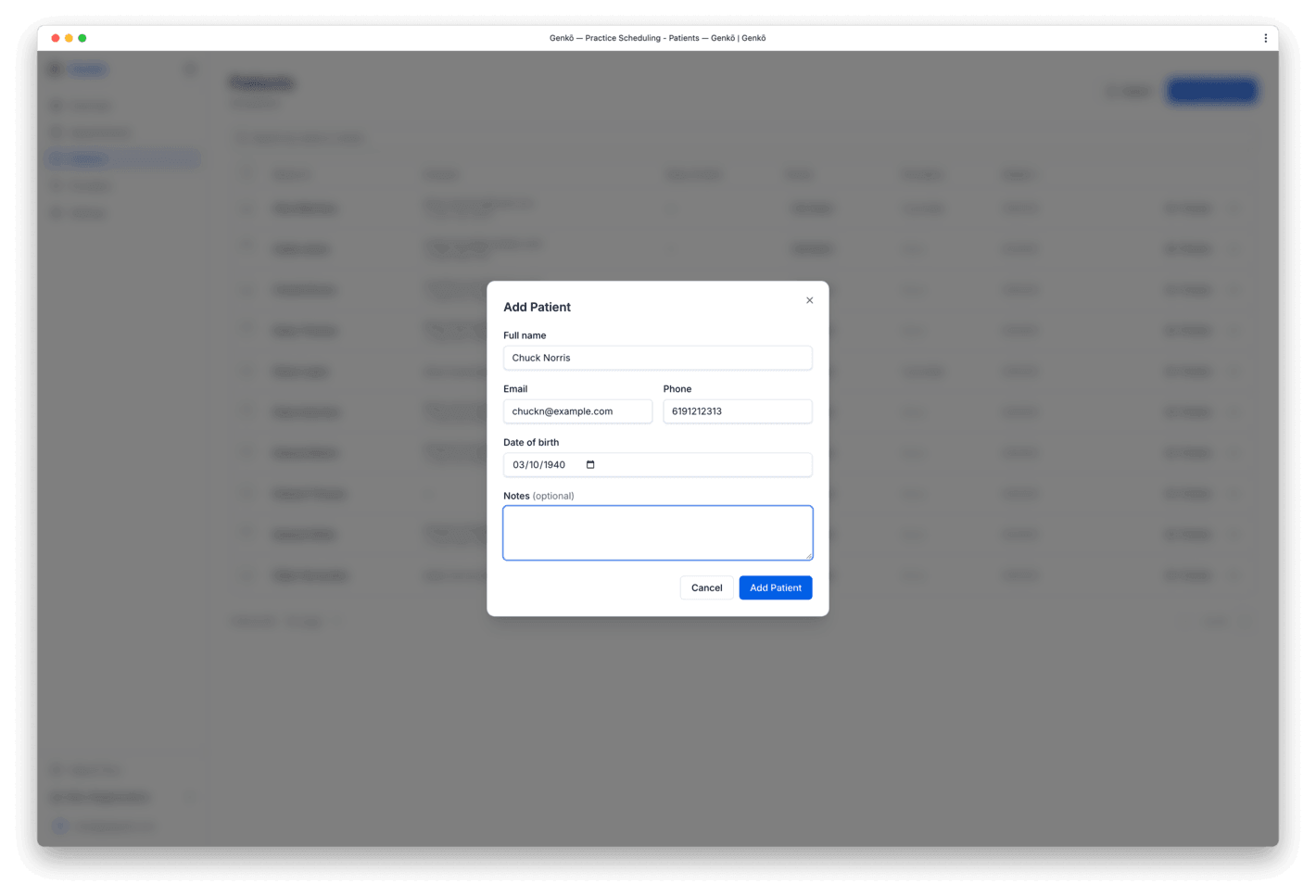1316x896 pixels.
Task: Dismiss the Add Patient dialog with the X icon
Action: click(x=809, y=300)
